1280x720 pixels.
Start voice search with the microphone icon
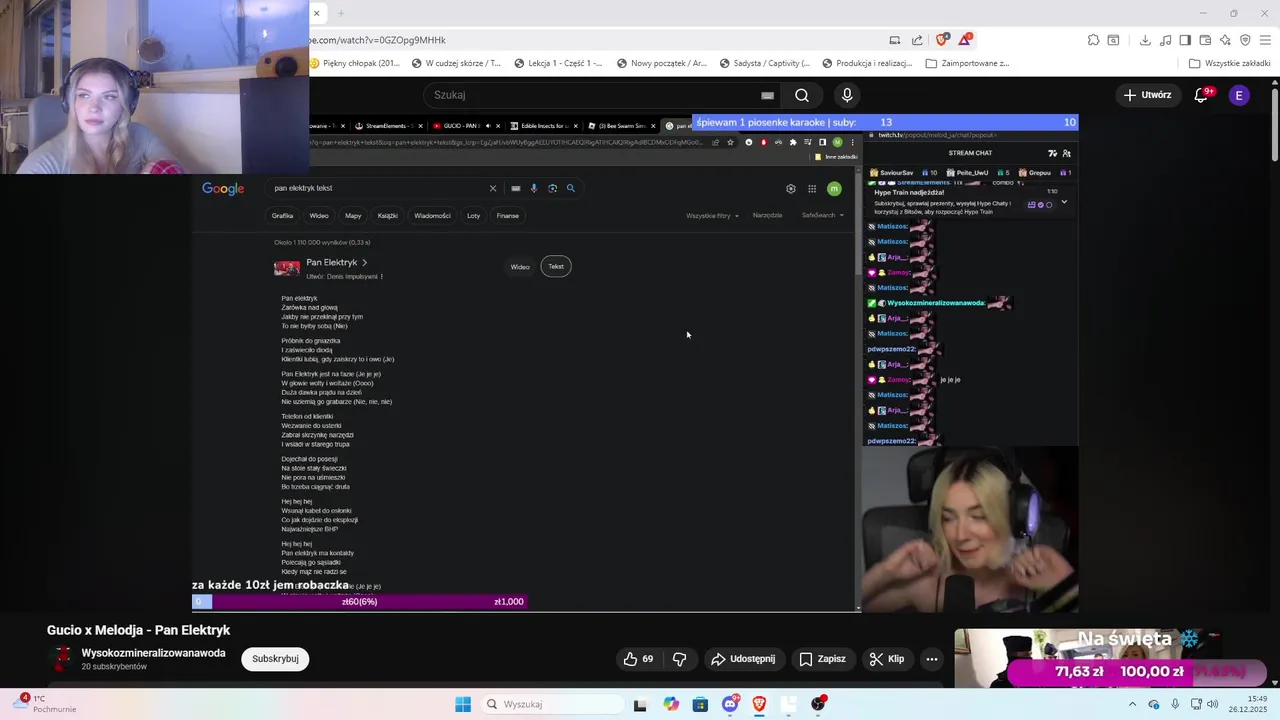pyautogui.click(x=847, y=95)
